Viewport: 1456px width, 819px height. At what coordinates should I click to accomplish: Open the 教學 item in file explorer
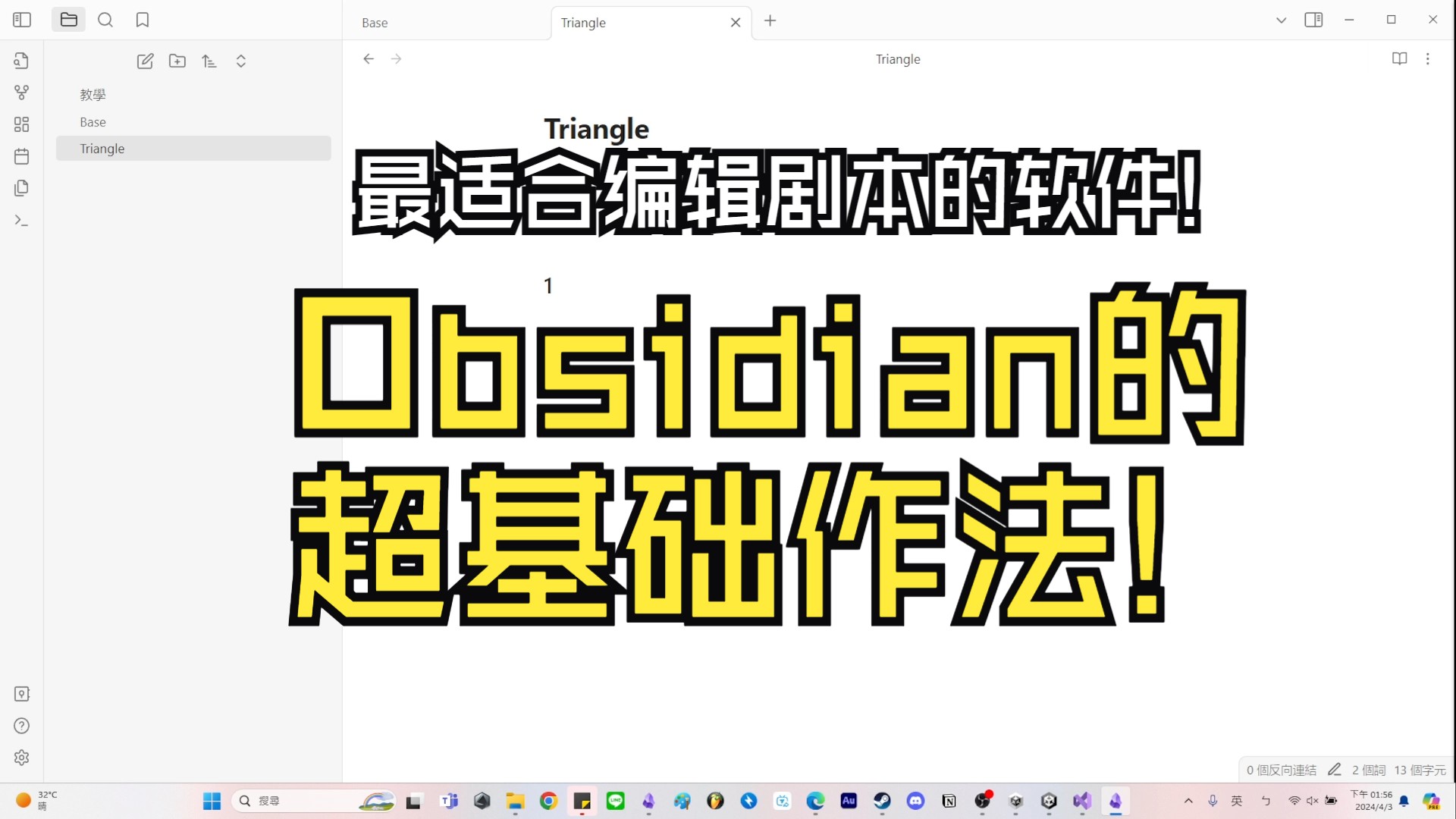coord(193,95)
